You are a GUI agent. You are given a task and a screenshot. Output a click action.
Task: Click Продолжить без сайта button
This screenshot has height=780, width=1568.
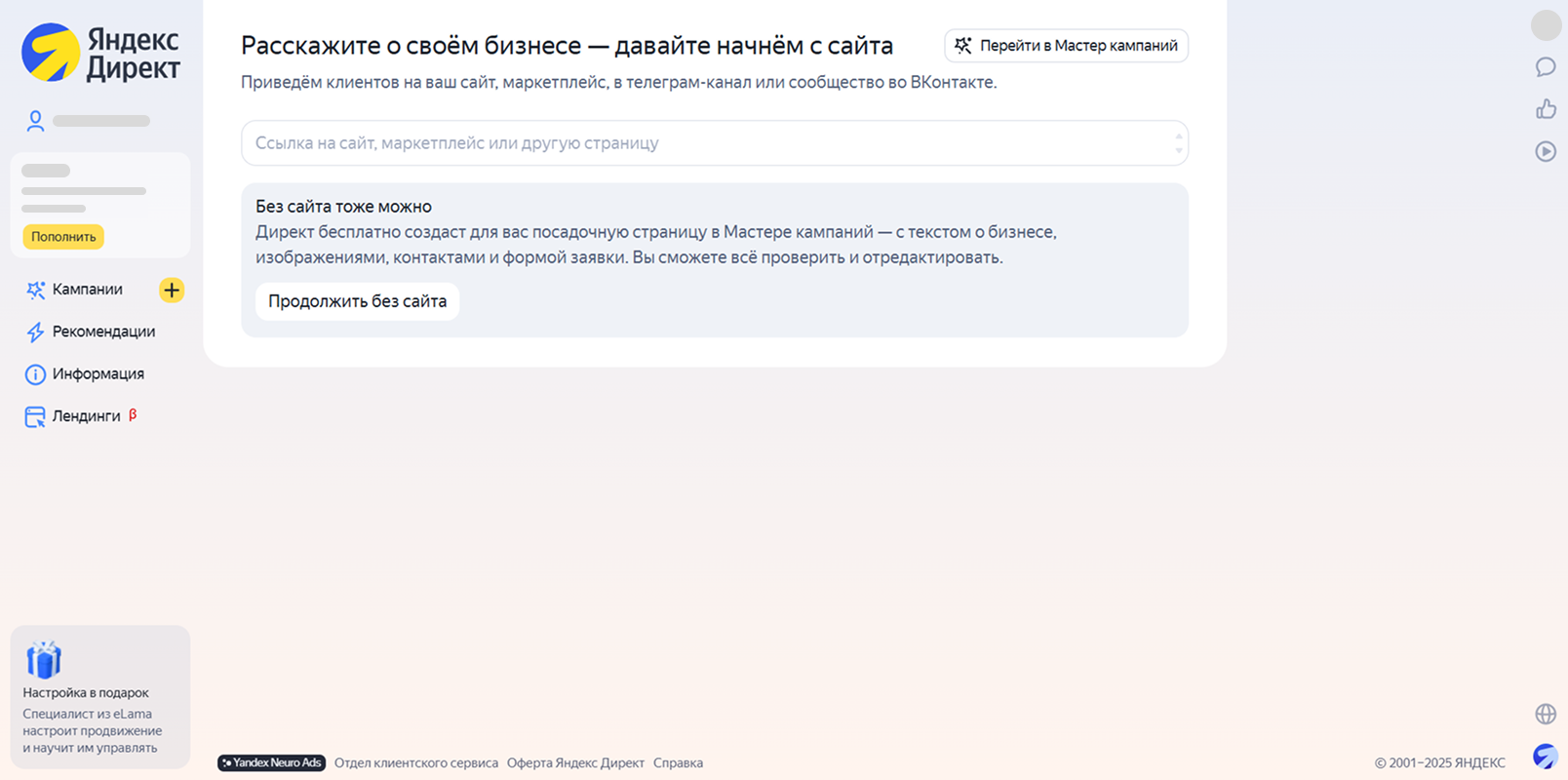[x=357, y=301]
